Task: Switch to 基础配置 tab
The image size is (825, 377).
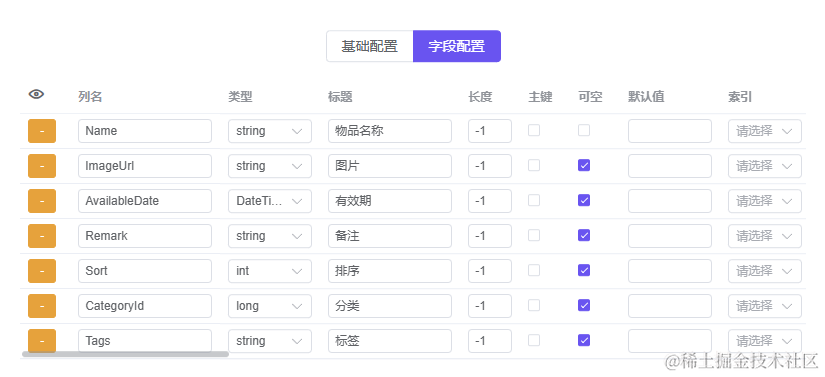Action: click(369, 46)
